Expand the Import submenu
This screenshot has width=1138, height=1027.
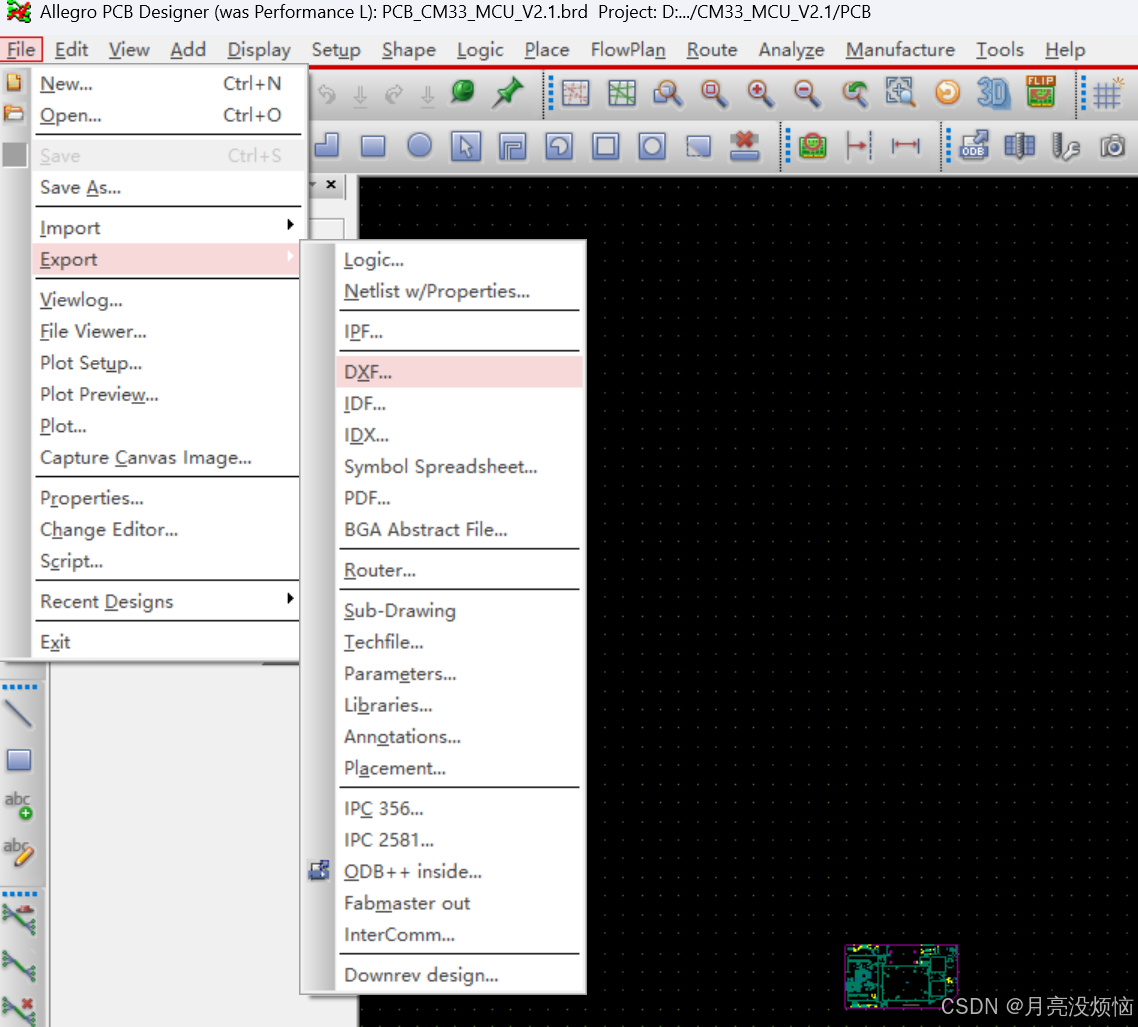click(69, 227)
